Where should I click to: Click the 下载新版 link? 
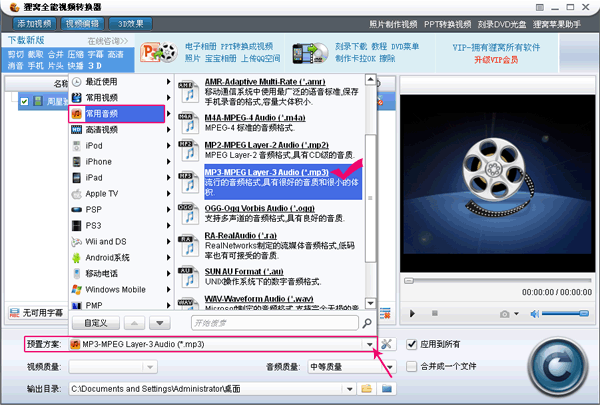pos(26,40)
